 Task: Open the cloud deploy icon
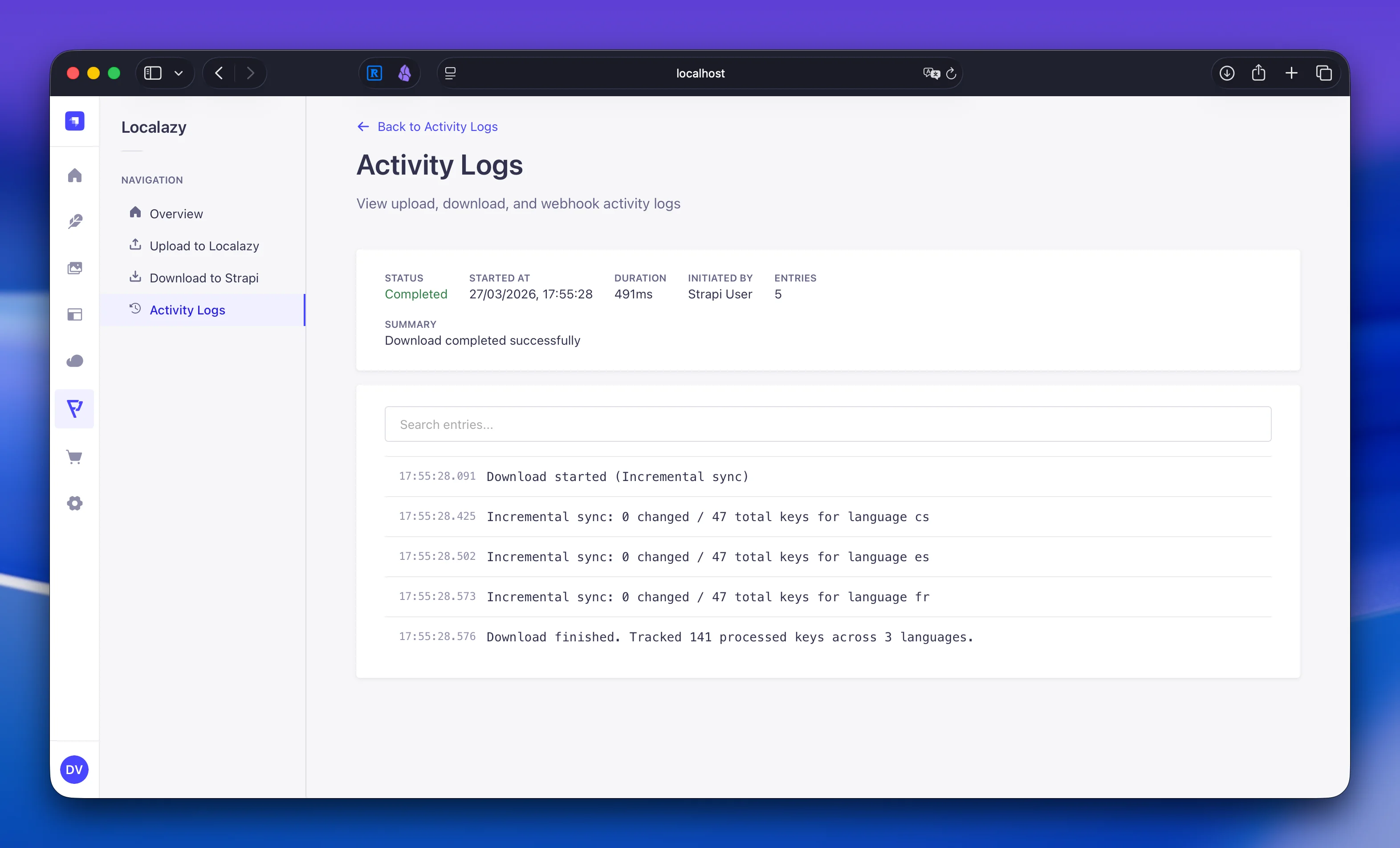(74, 361)
